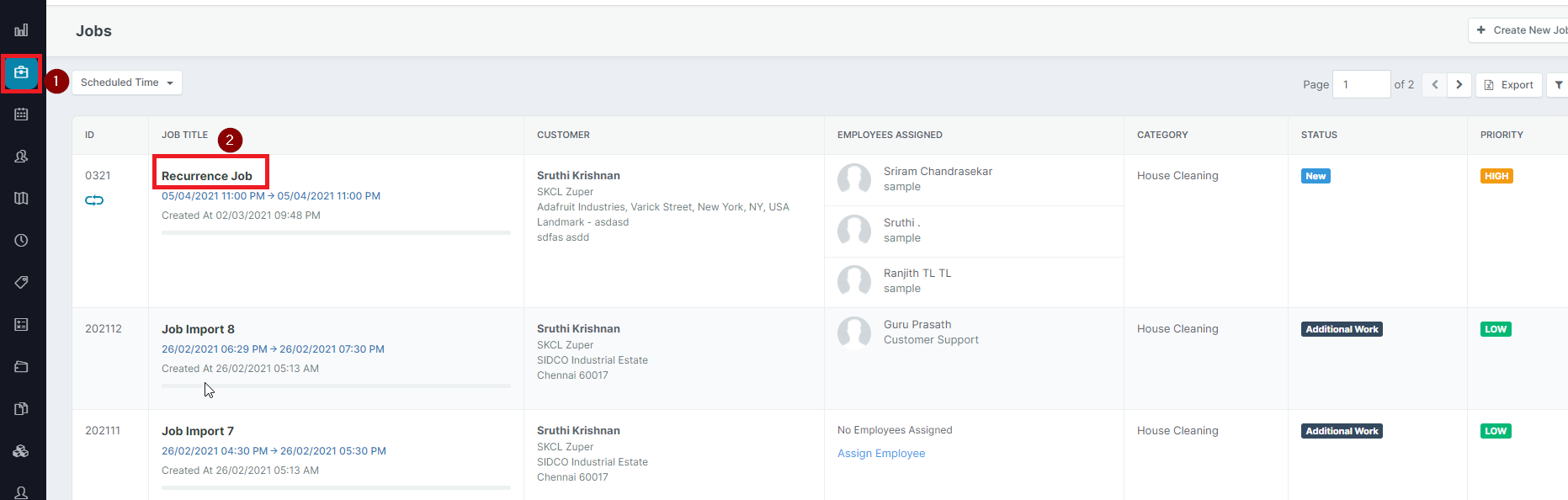Click the recurrence loop icon under 0321
Image resolution: width=1568 pixels, height=500 pixels.
[94, 200]
